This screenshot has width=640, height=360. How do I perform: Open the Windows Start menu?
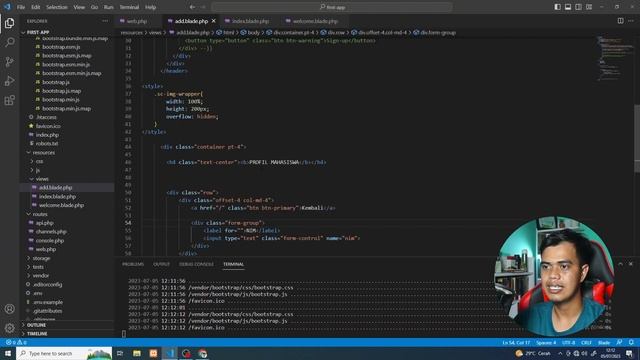point(8,353)
